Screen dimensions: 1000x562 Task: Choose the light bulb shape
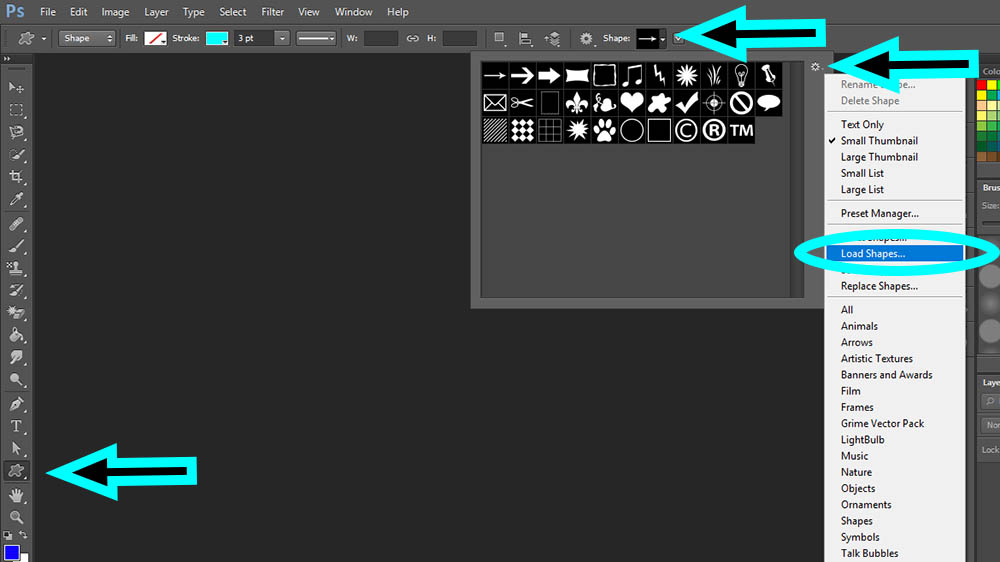(x=741, y=75)
